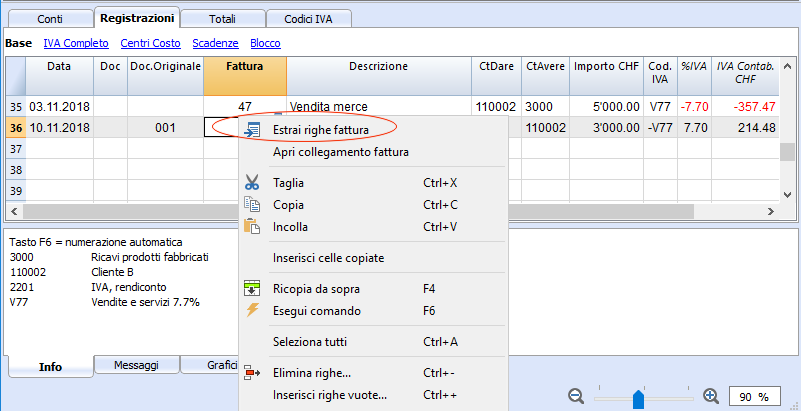Click the Incolla clipboard icon
The image size is (801, 411).
(252, 227)
